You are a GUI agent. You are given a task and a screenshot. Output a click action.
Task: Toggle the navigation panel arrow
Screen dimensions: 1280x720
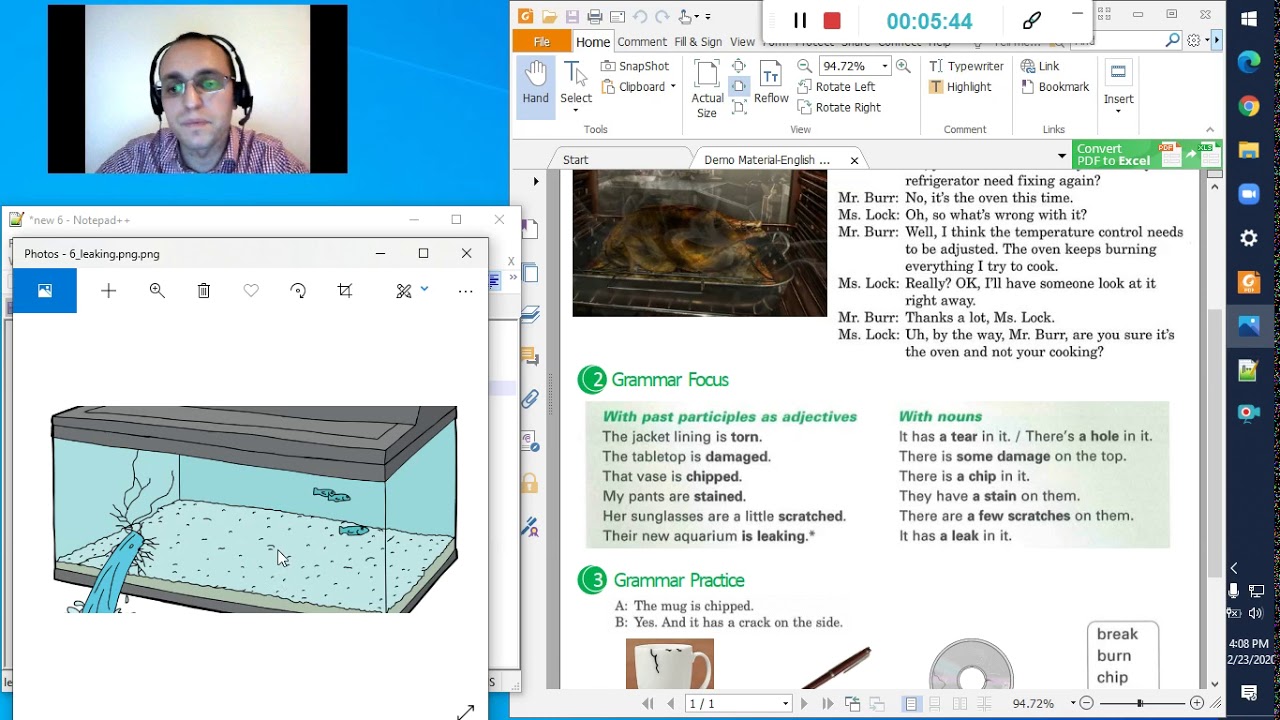click(536, 181)
